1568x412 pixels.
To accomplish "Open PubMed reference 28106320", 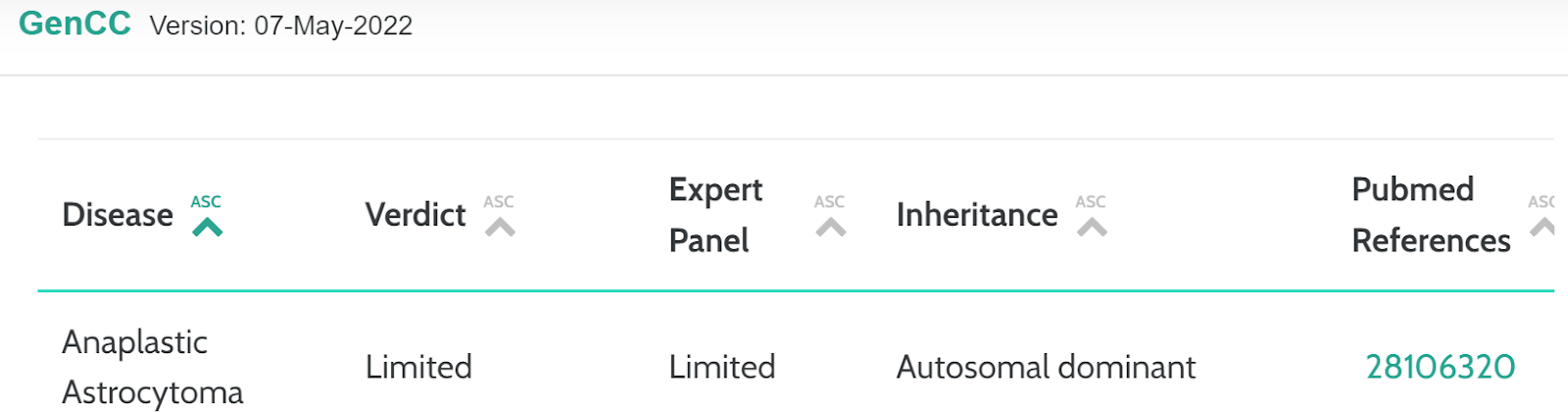I will pos(1441,367).
